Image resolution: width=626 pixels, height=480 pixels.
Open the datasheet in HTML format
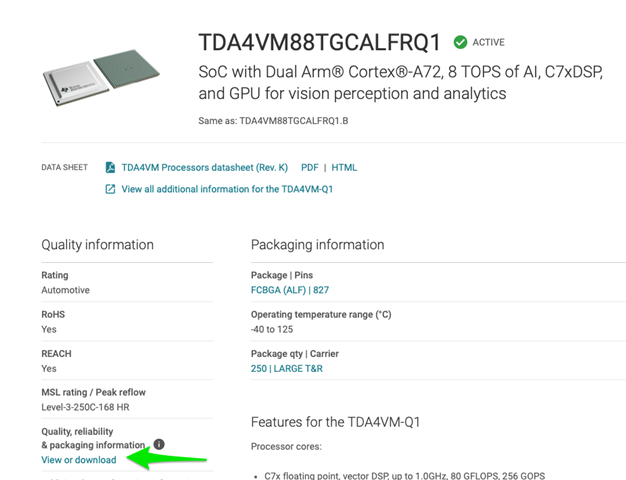[x=344, y=167]
